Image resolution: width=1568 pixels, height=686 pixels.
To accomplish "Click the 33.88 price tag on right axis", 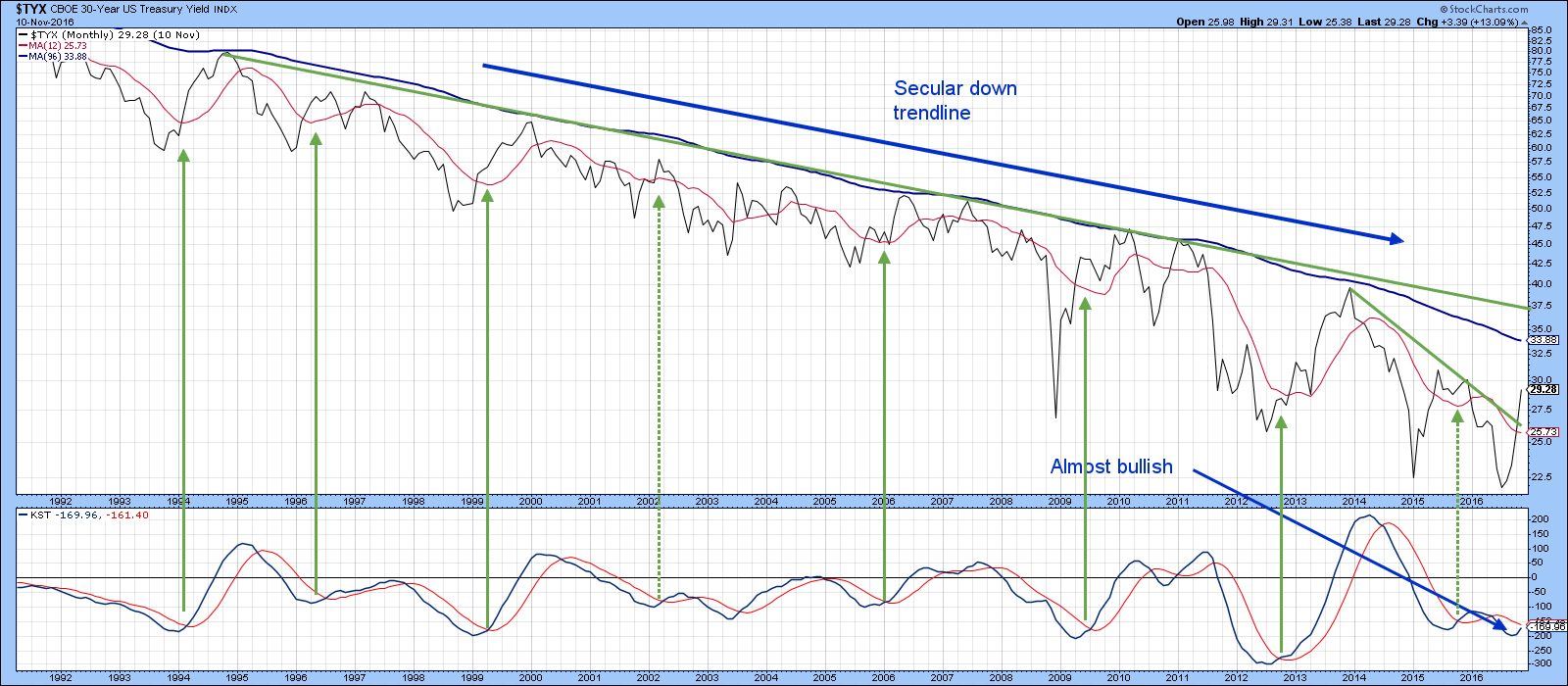I will click(1543, 339).
